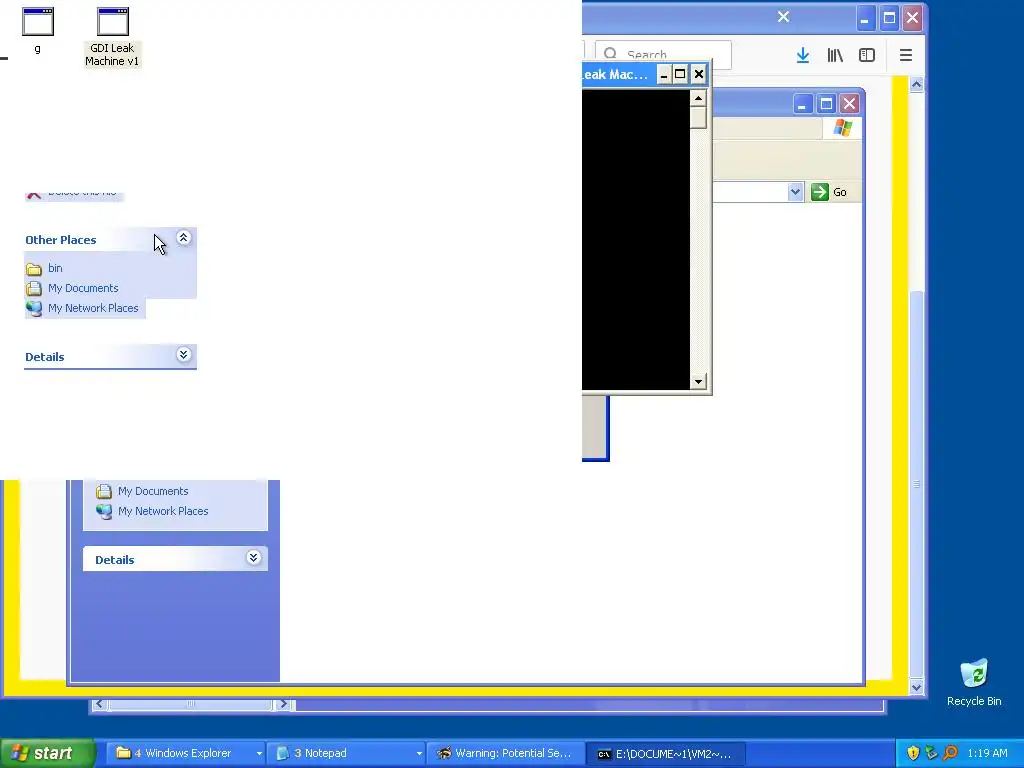1024x768 pixels.
Task: Open Firefox library icon
Action: pyautogui.click(x=835, y=56)
